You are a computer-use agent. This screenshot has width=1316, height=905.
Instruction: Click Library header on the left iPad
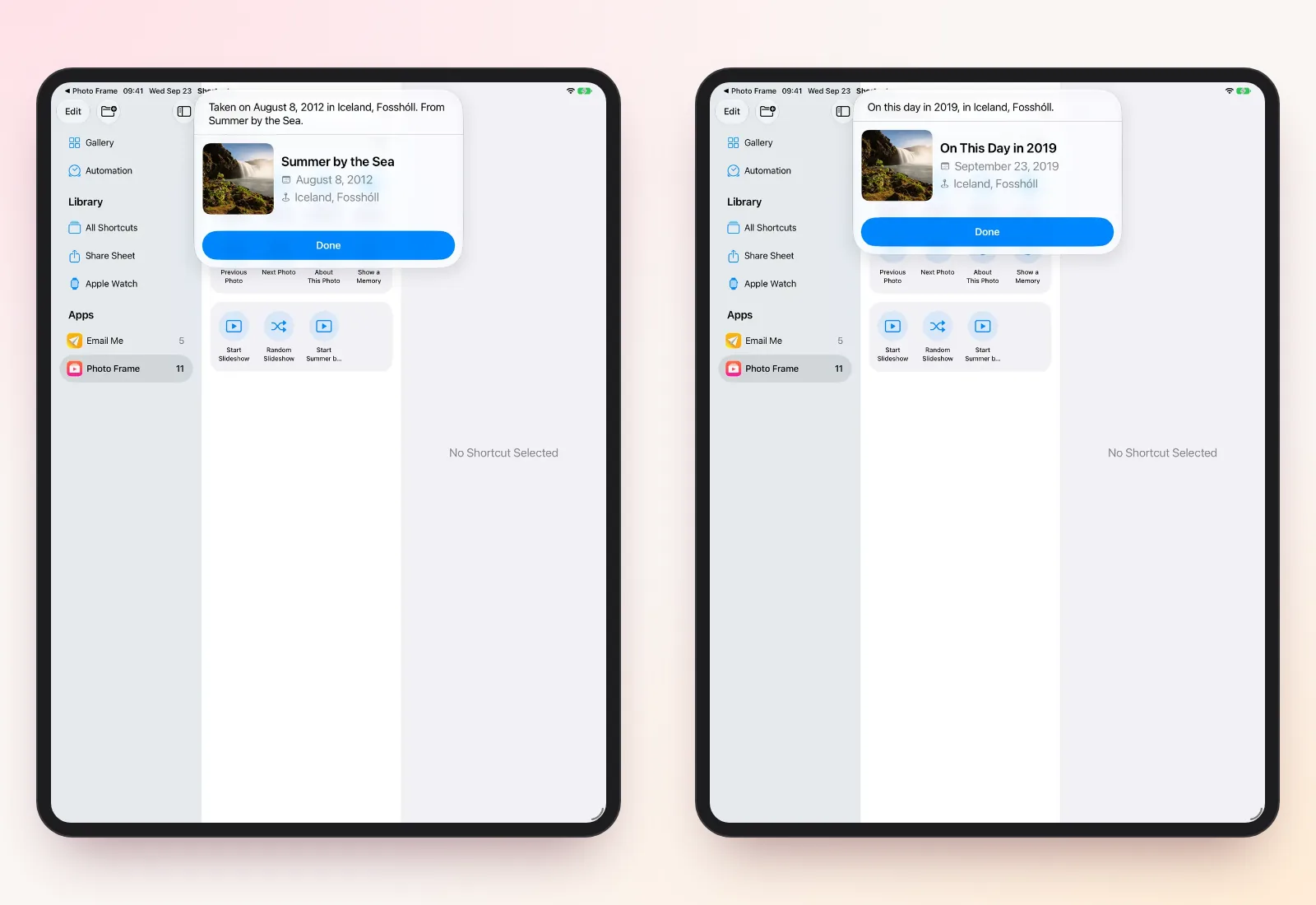(86, 202)
